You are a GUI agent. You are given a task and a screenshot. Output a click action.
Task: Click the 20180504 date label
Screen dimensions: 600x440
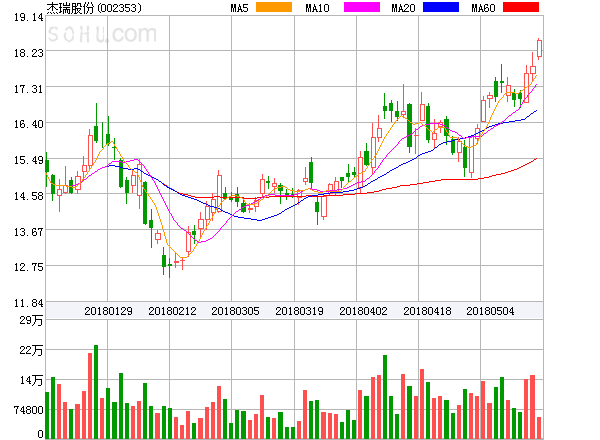pos(490,311)
